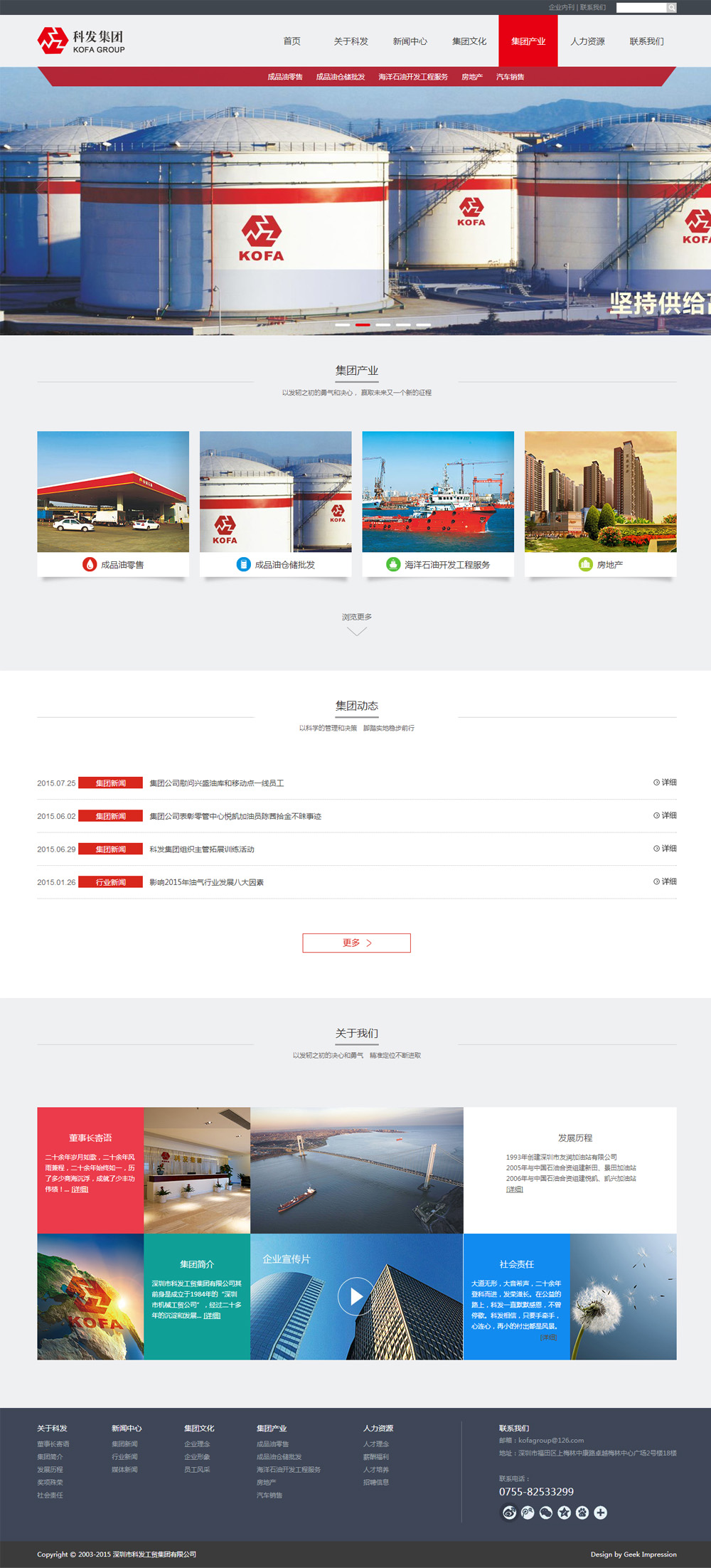
Task: Switch to the first carousel slide indicator
Action: click(342, 324)
